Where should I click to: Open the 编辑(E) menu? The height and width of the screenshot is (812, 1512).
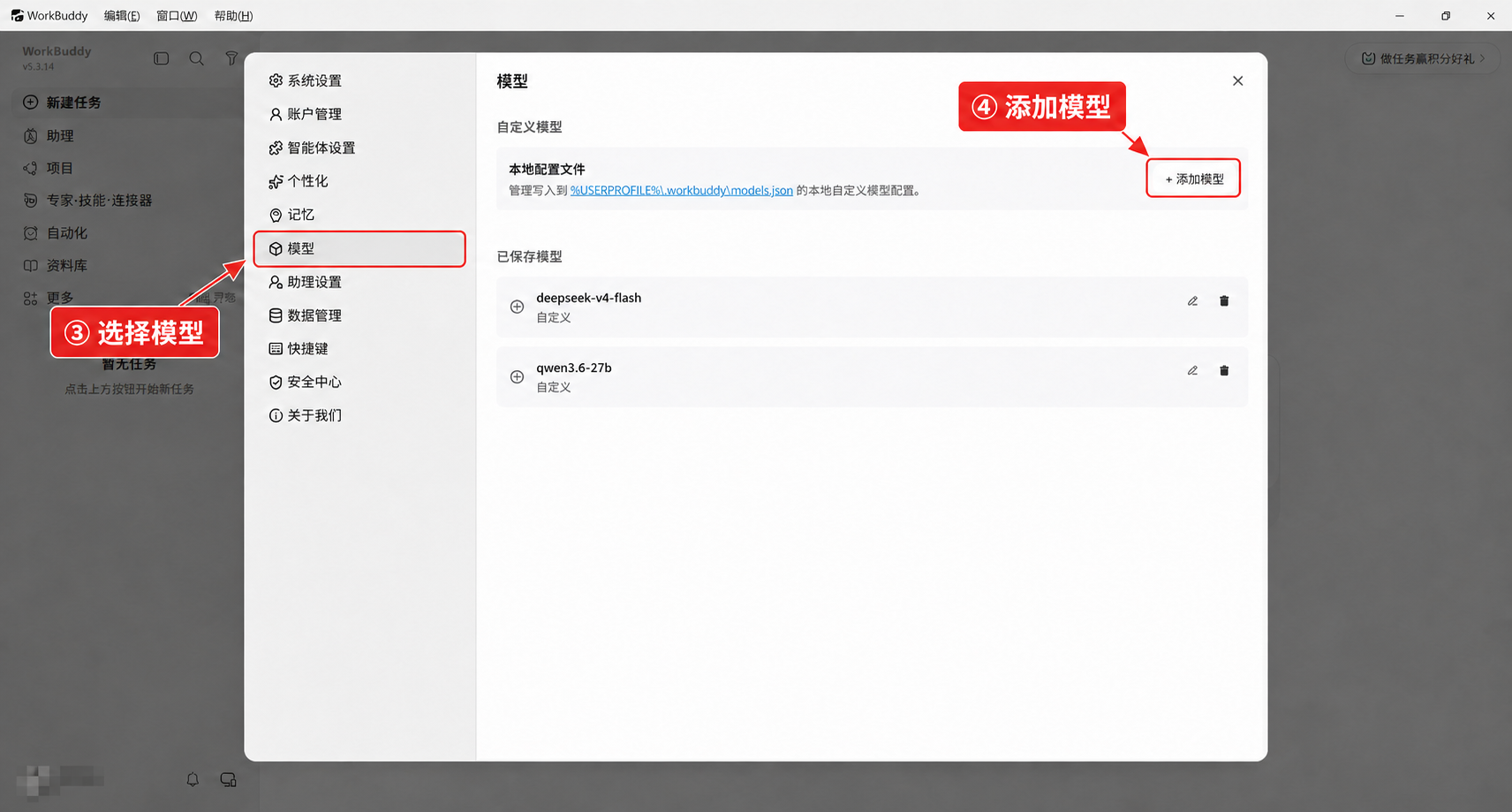(122, 16)
